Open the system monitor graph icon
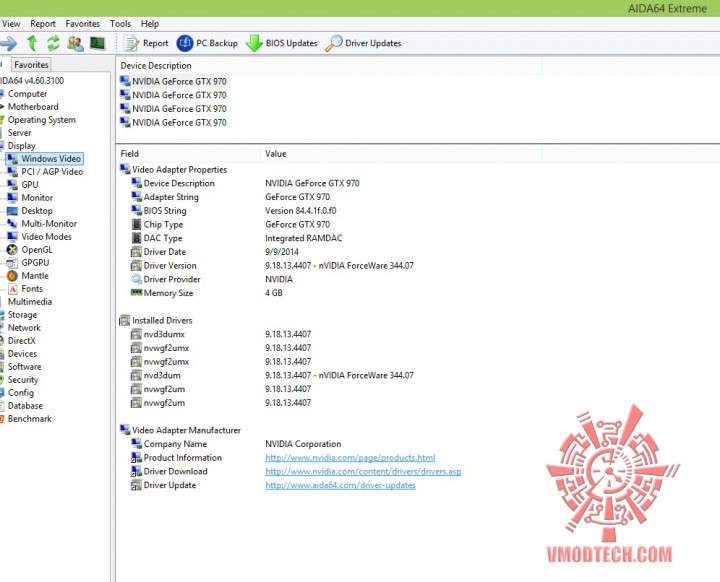Image resolution: width=720 pixels, height=582 pixels. (x=97, y=43)
